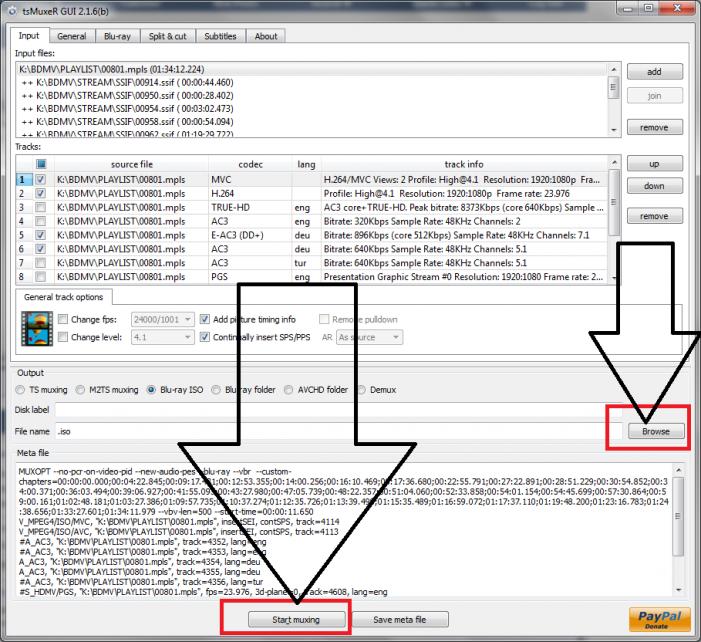Click tracks list scrollbar thumb
Viewport: 701px width, 642px height.
[x=614, y=203]
